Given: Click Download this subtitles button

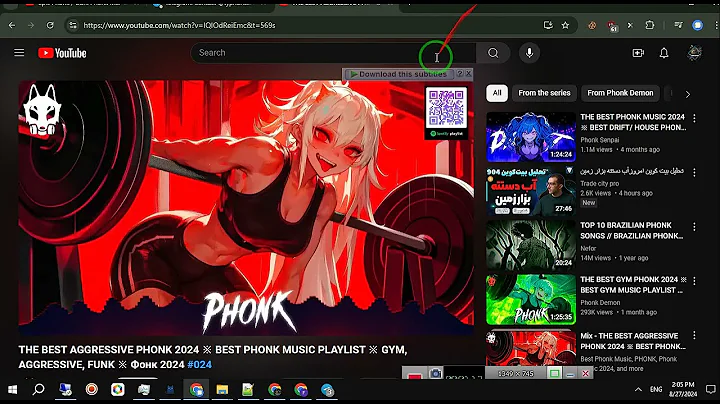Looking at the screenshot, I should pyautogui.click(x=399, y=74).
